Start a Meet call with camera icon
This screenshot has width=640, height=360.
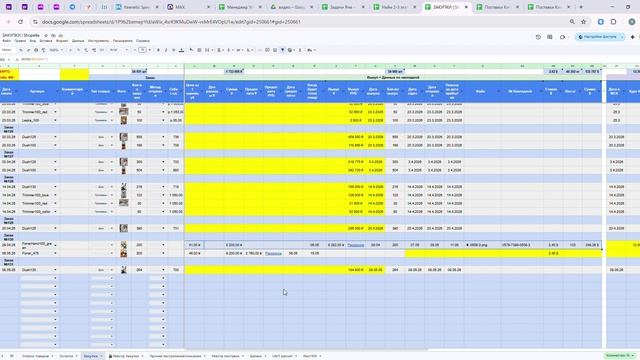coord(562,37)
